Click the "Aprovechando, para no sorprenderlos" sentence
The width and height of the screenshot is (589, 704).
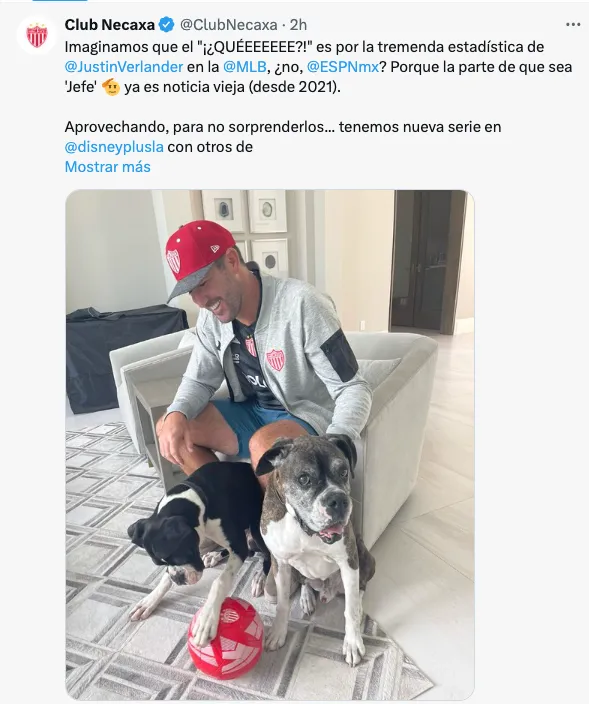coord(194,127)
